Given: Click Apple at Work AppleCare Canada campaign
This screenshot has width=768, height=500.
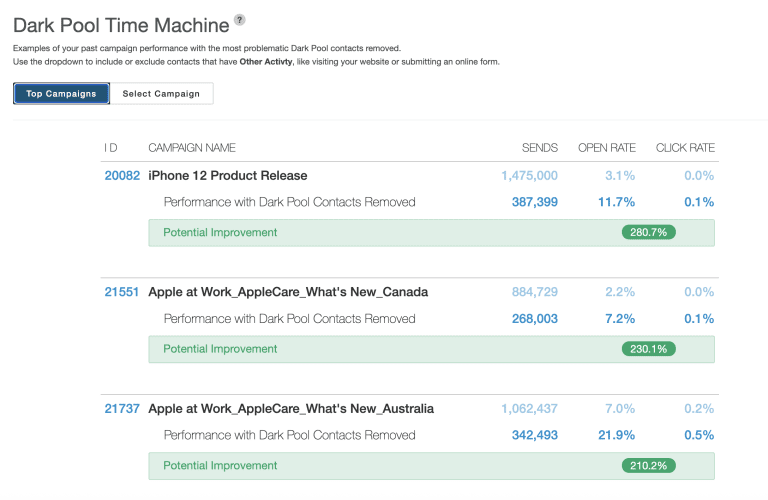Looking at the screenshot, I should [288, 293].
